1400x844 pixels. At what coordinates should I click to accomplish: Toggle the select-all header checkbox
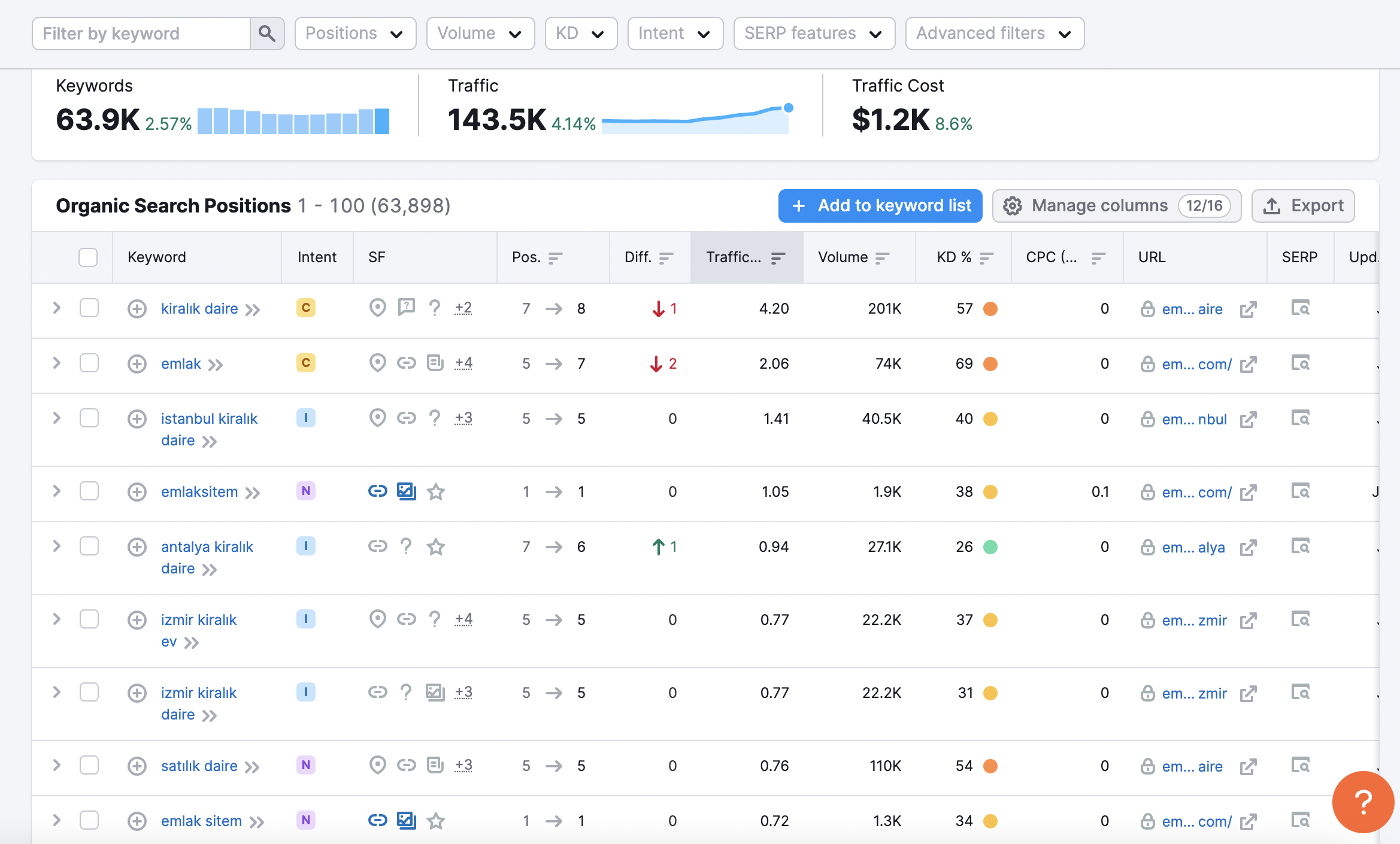tap(88, 257)
